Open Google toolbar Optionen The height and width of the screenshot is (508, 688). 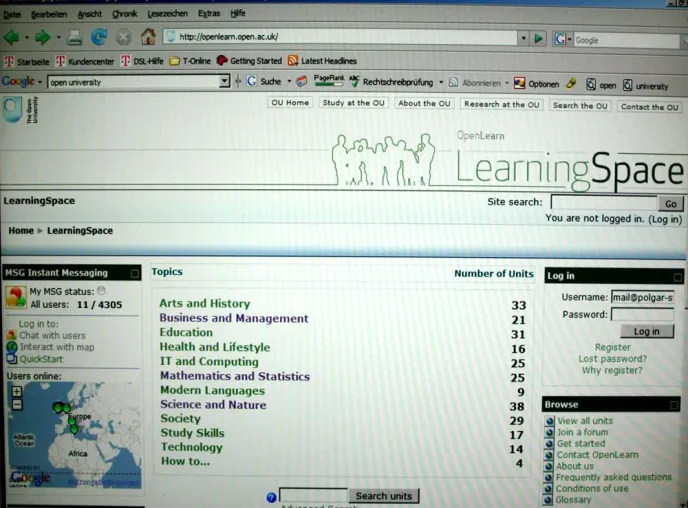536,83
